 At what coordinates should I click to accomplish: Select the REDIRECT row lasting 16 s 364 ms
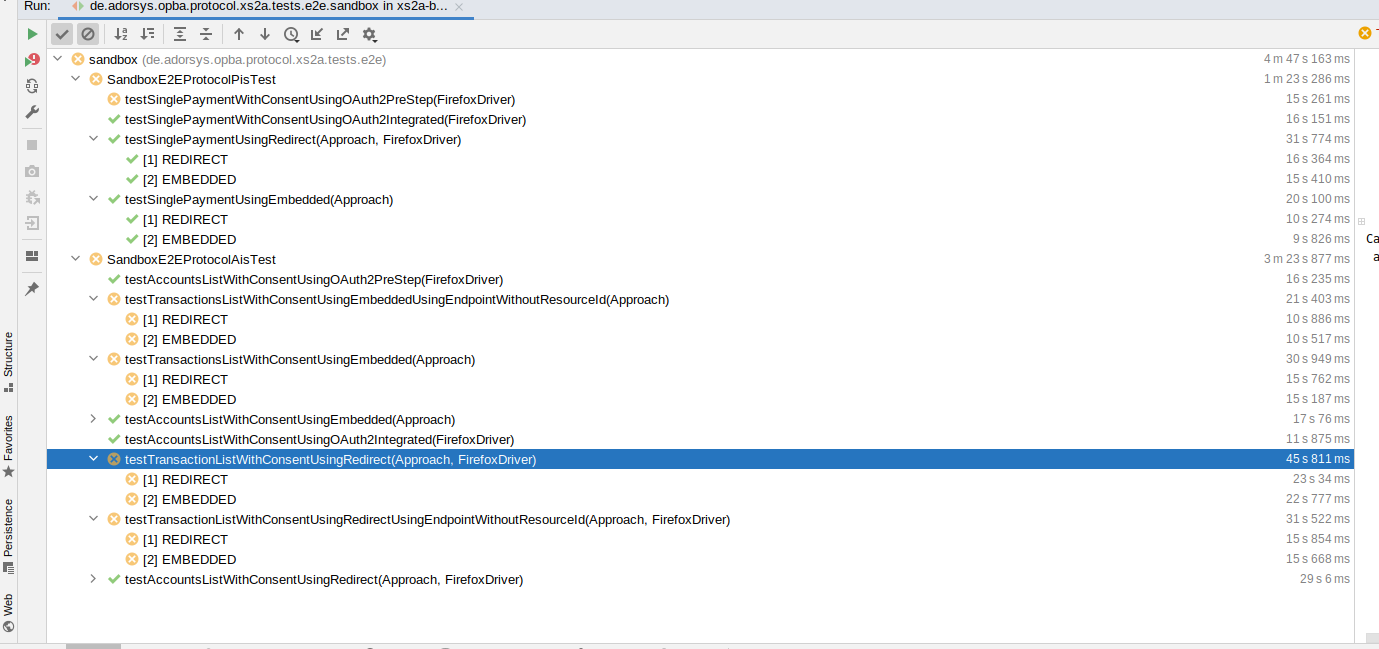(699, 160)
